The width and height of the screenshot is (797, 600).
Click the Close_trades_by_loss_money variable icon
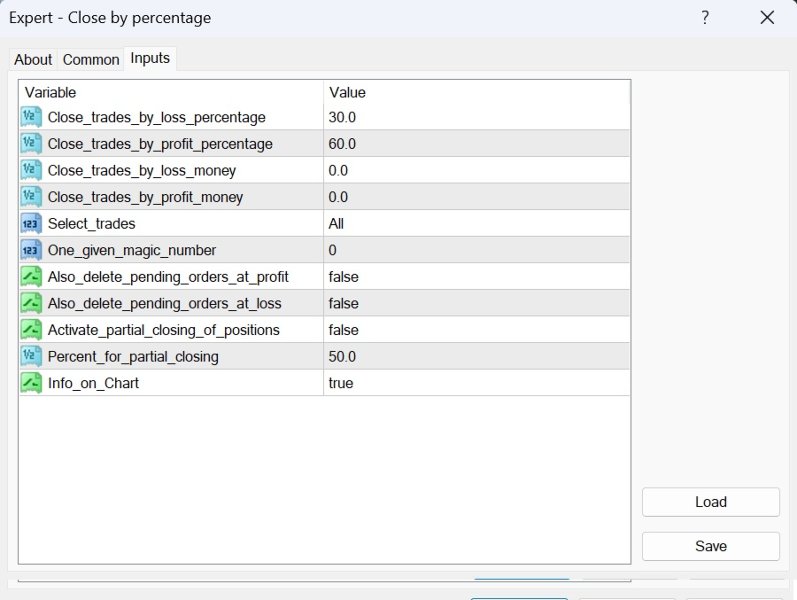(30, 170)
